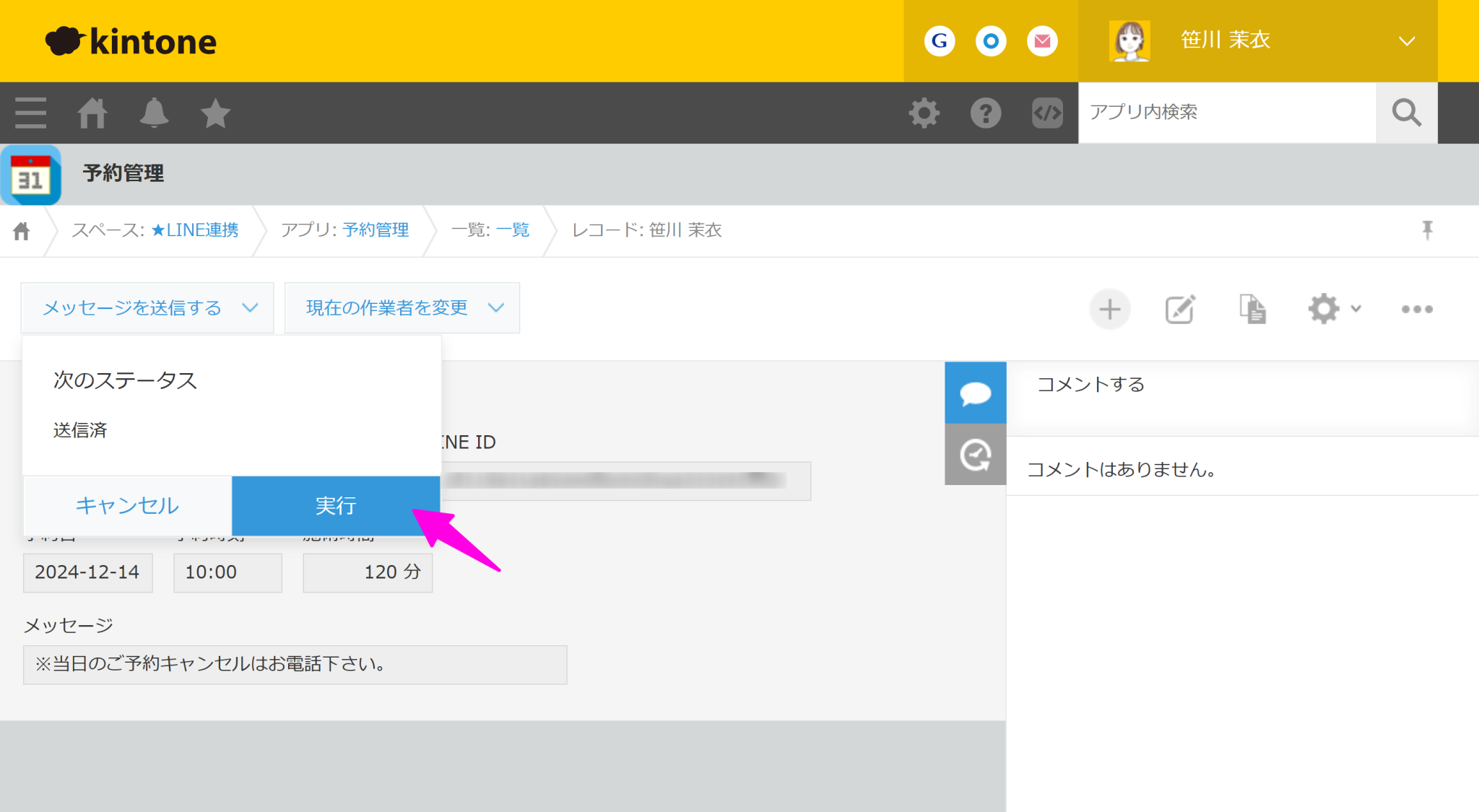
Task: Click the 実行 button to run status change
Action: point(335,506)
